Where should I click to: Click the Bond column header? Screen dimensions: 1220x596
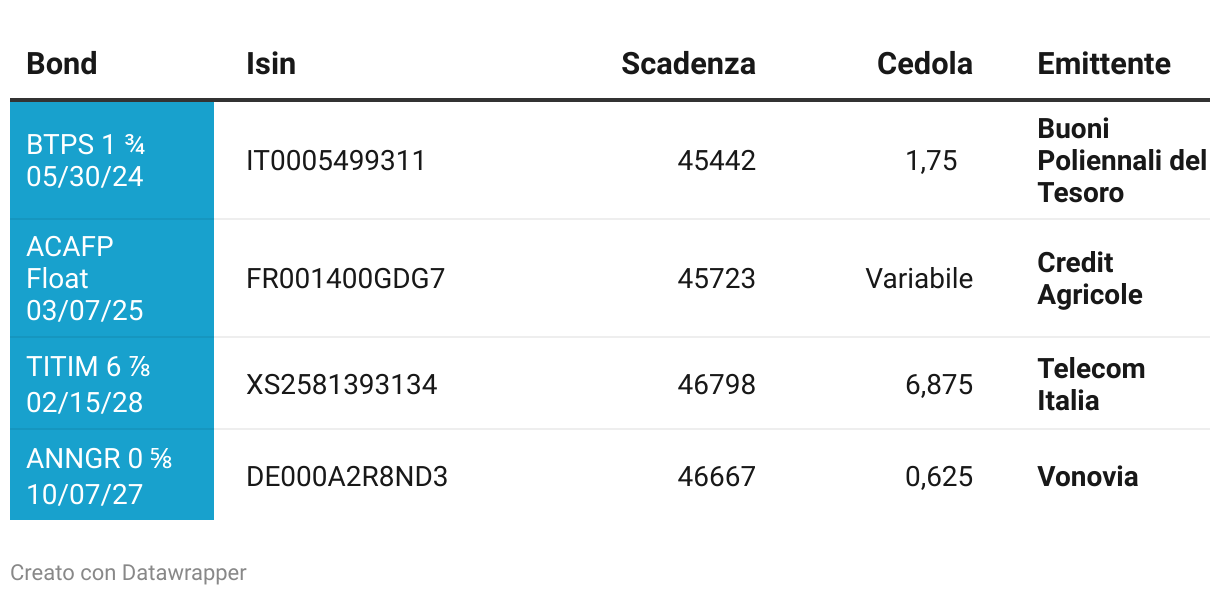[62, 64]
